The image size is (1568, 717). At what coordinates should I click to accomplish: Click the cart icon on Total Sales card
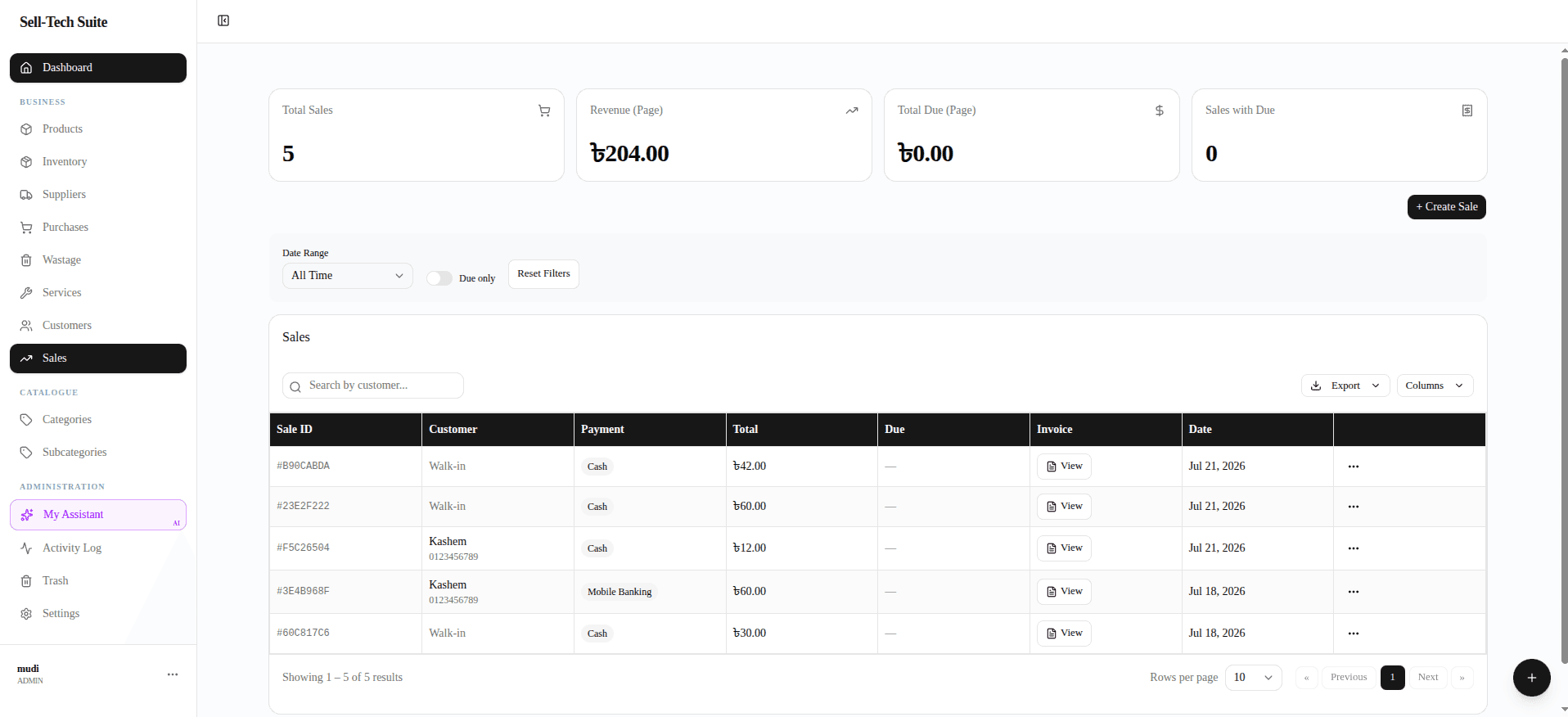[544, 110]
